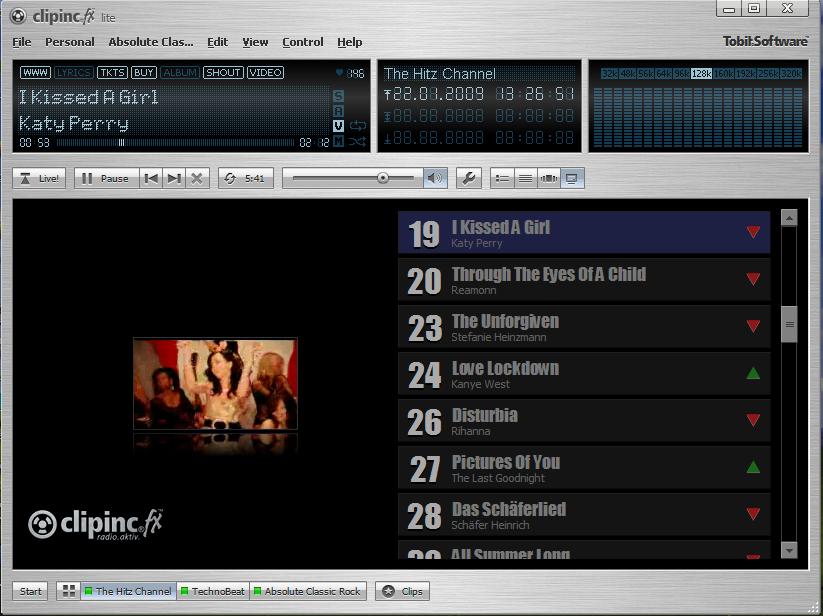The image size is (823, 616).
Task: Switch to the plain lines list view icon
Action: (x=525, y=178)
